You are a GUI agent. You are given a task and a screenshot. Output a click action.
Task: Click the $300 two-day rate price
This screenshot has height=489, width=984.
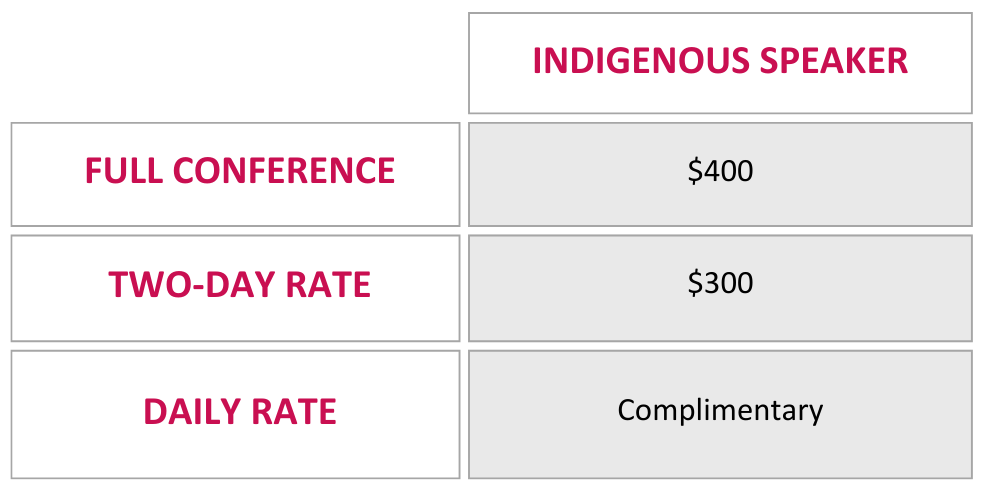click(720, 283)
